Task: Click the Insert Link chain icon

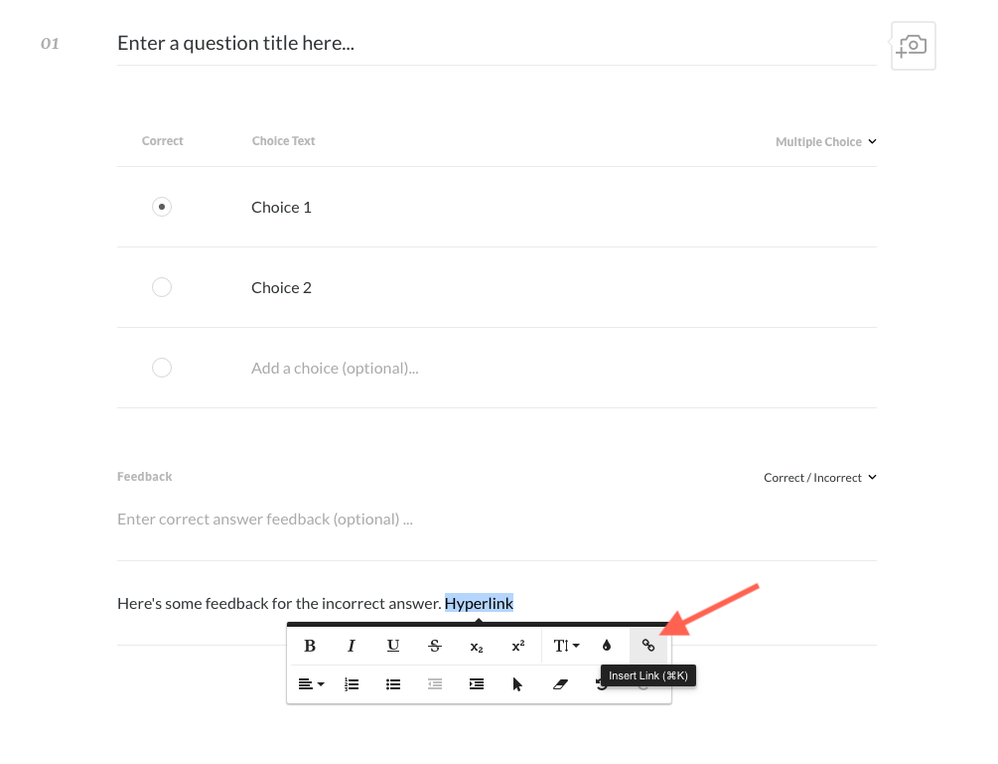Action: [x=649, y=646]
